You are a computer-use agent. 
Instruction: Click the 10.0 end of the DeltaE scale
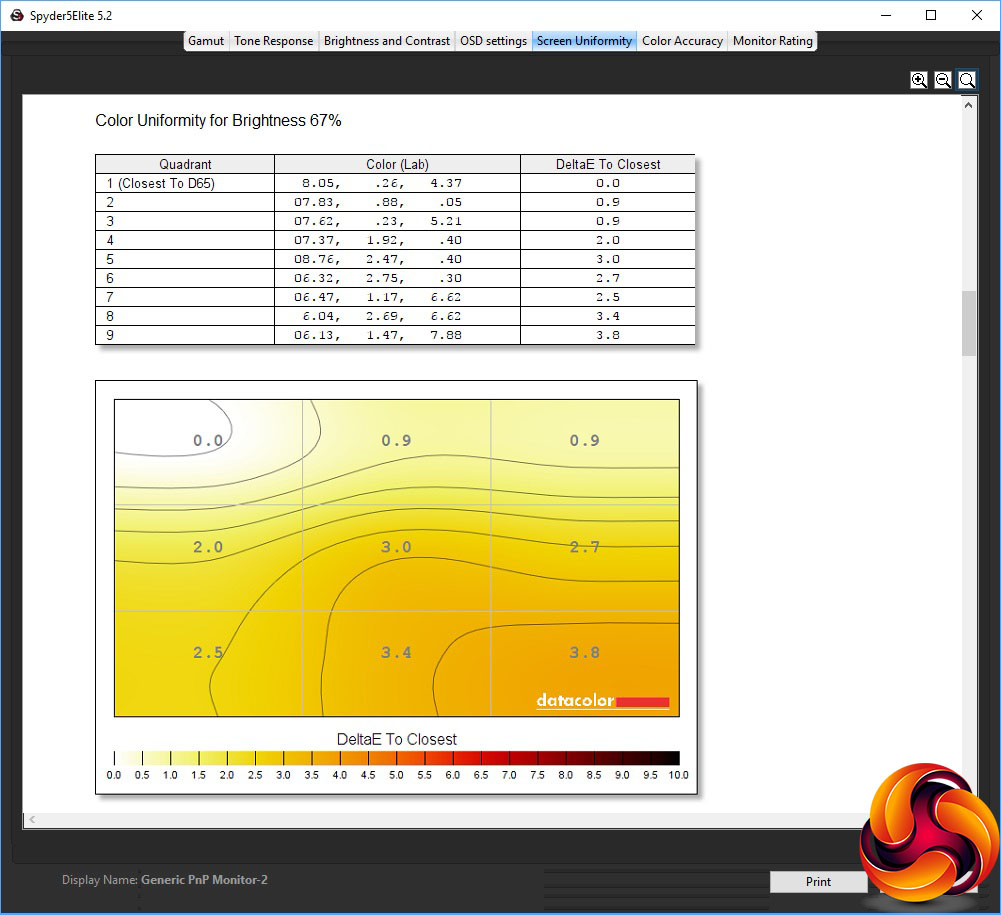(678, 775)
